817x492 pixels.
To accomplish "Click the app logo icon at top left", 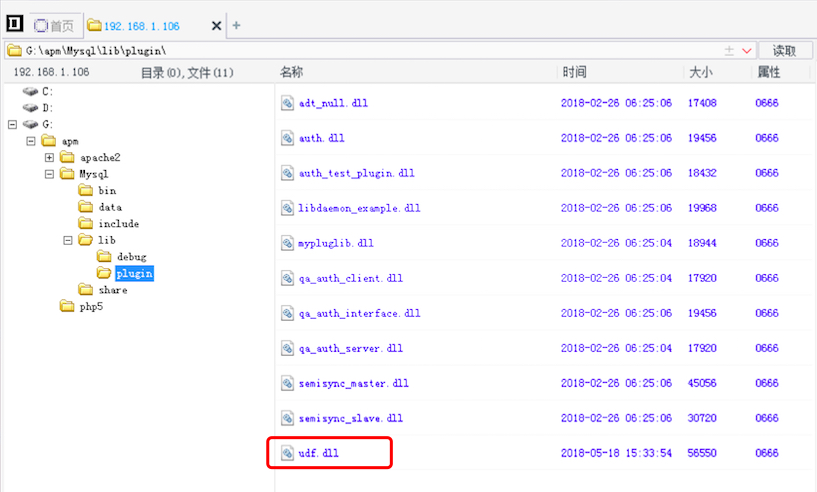I will click(x=15, y=23).
